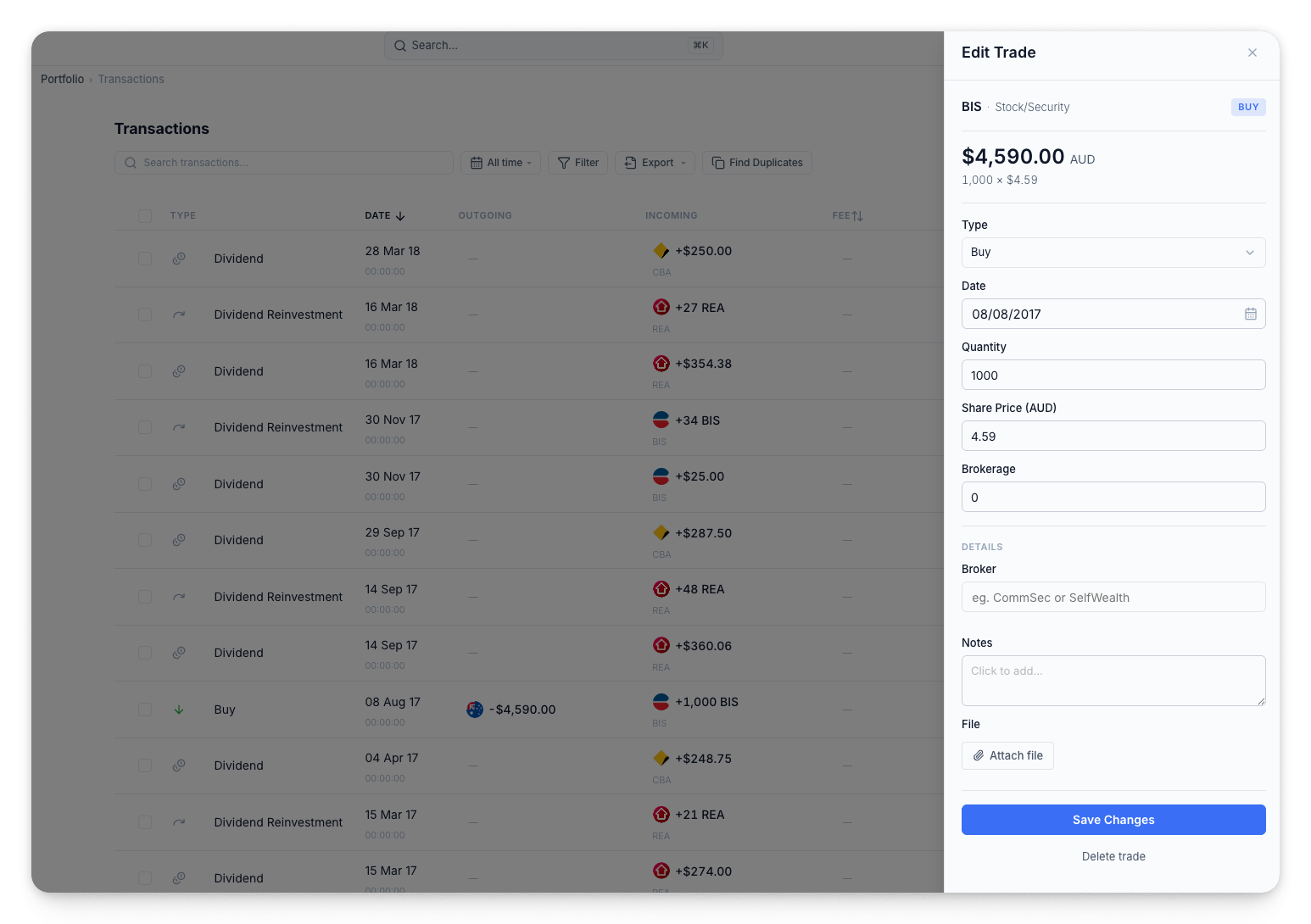Viewport: 1311px width, 924px height.
Task: Click the BIS logo next to +$25.00
Action: 661,476
